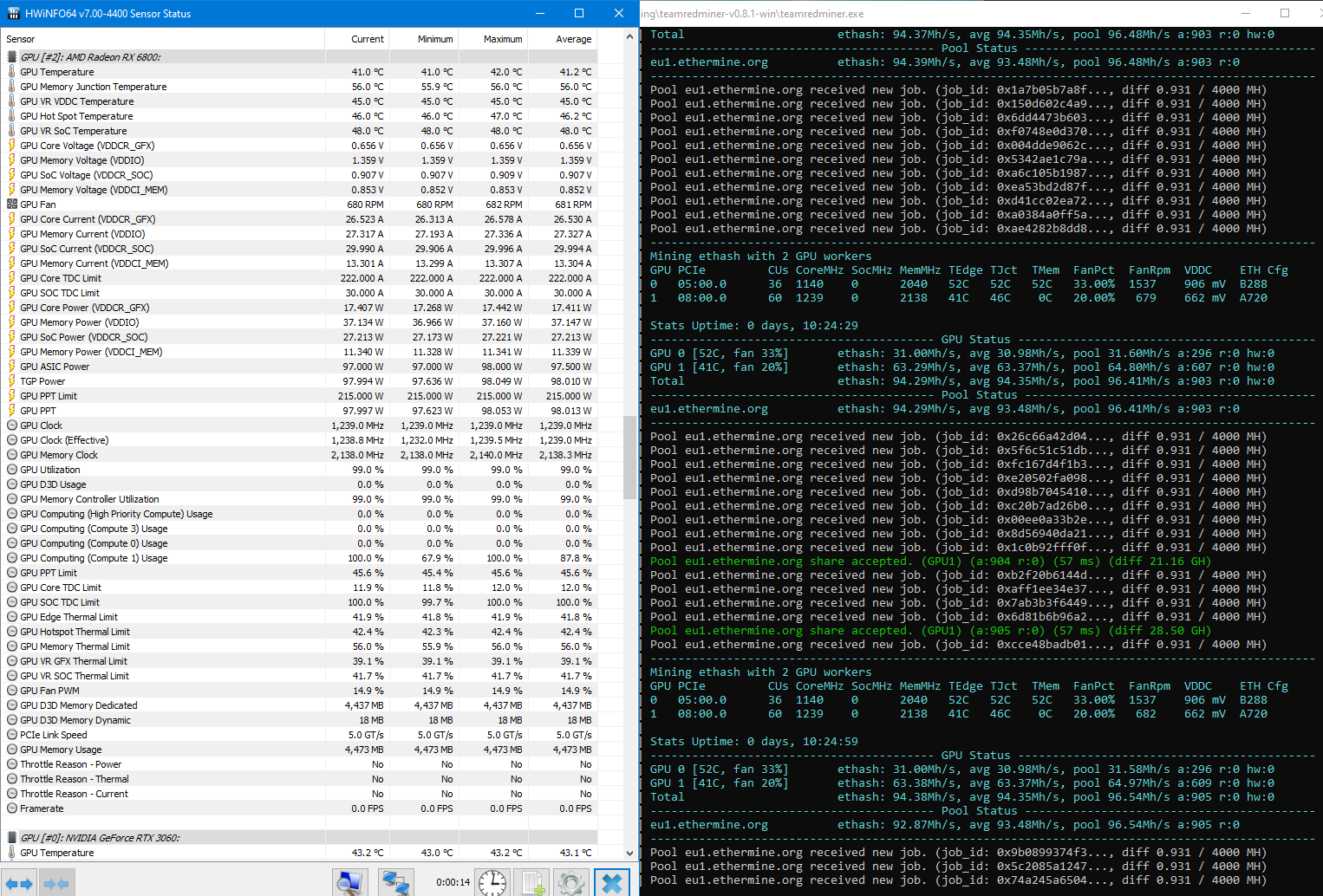Click the 0:00:14 elapsed timer text
Image resolution: width=1323 pixels, height=896 pixels.
pyautogui.click(x=453, y=882)
